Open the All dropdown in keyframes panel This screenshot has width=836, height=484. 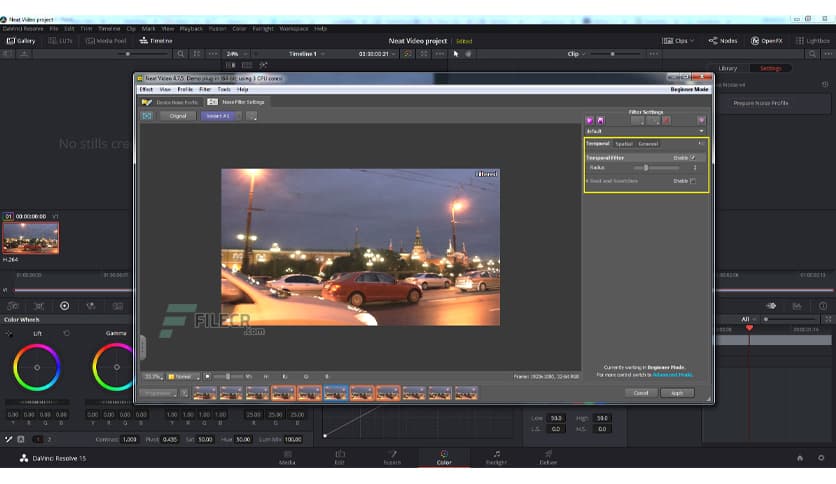[x=748, y=319]
